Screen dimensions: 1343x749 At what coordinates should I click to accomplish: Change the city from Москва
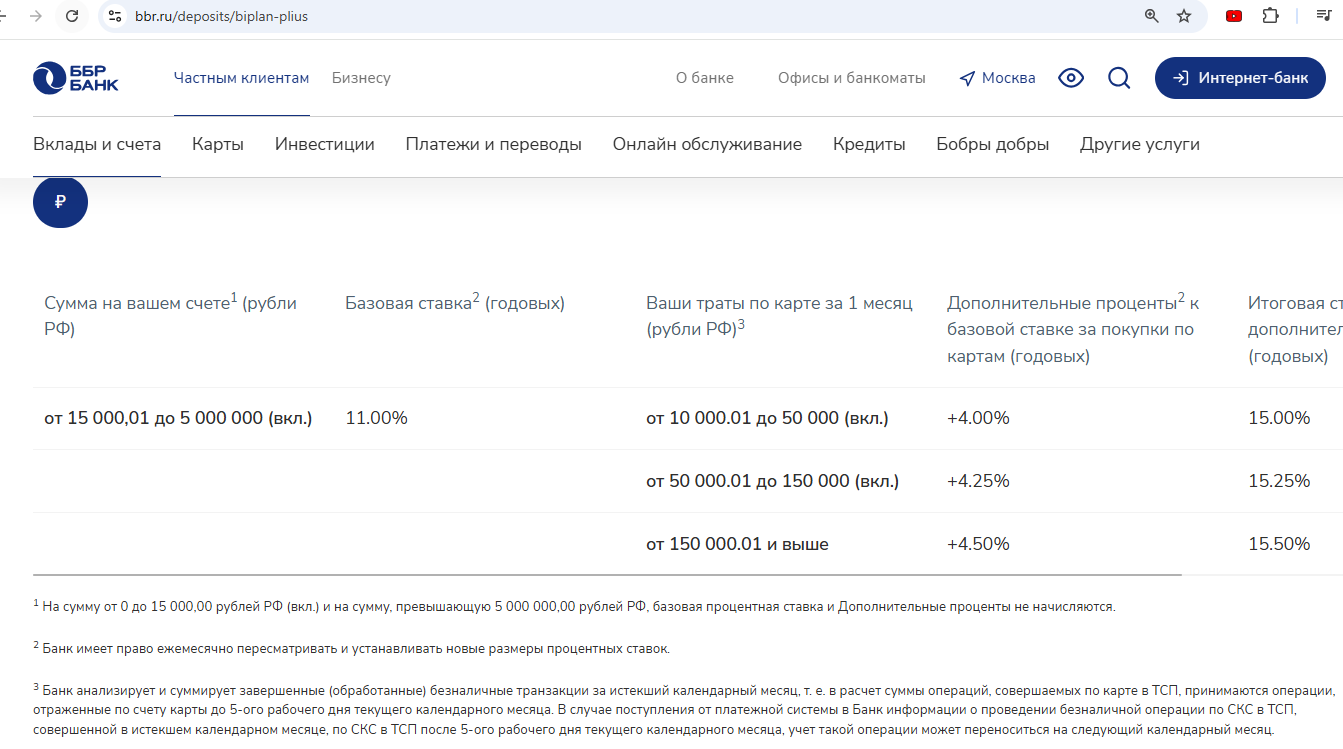coord(997,78)
